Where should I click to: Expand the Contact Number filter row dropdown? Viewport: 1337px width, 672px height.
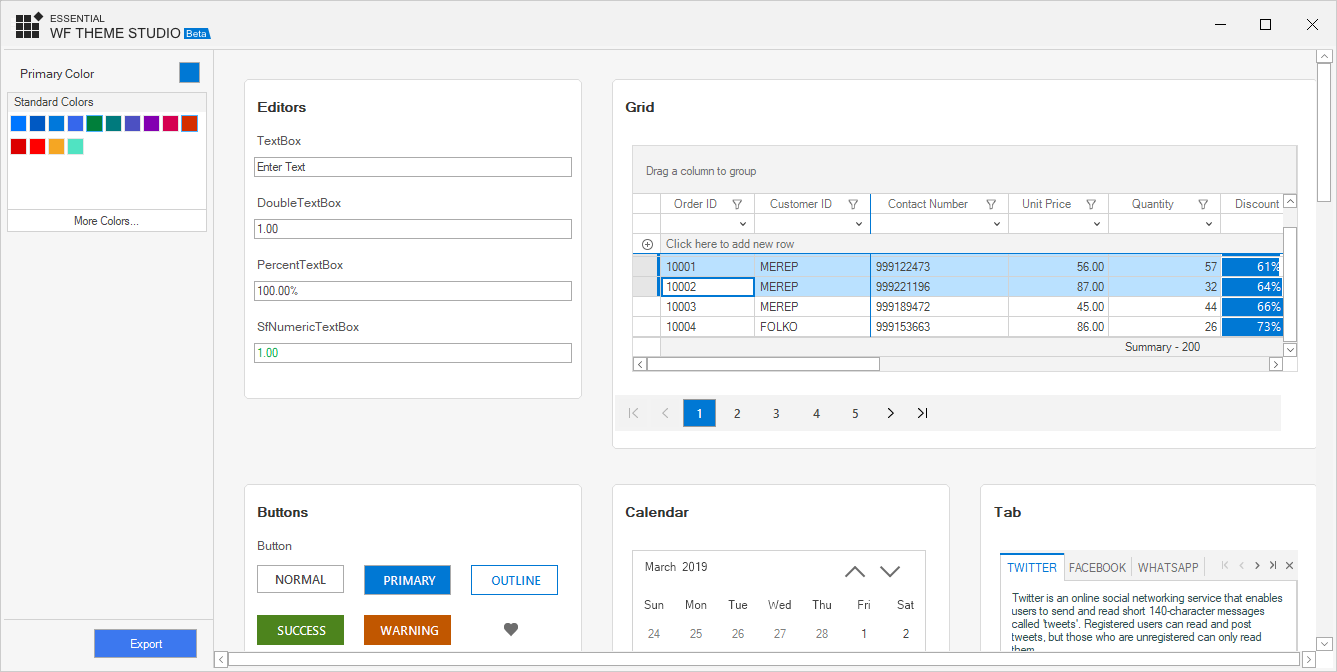tap(996, 224)
